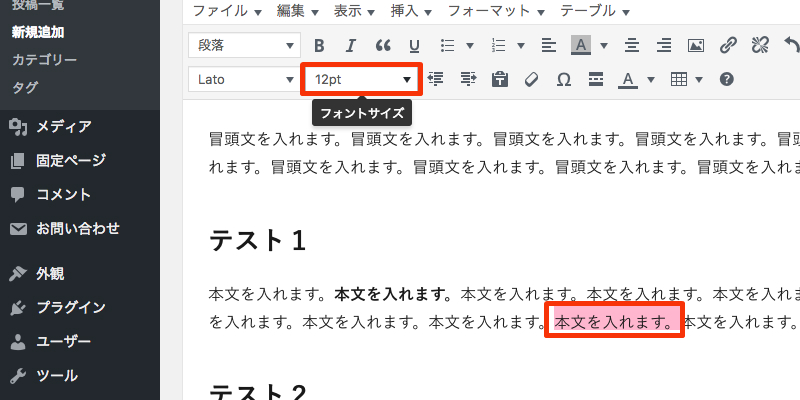Clear formatting with the eraser icon
The width and height of the screenshot is (800, 400).
[x=532, y=79]
